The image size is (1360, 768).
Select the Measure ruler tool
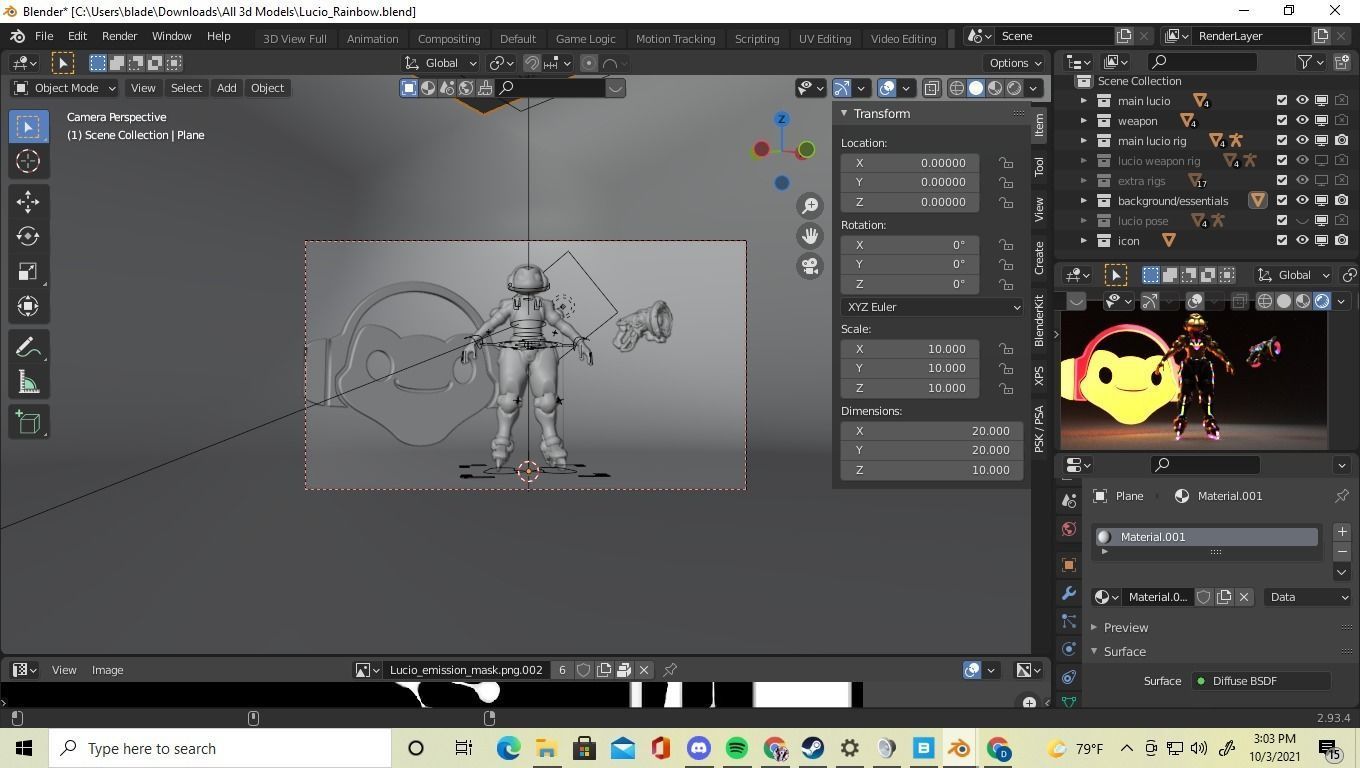click(28, 382)
